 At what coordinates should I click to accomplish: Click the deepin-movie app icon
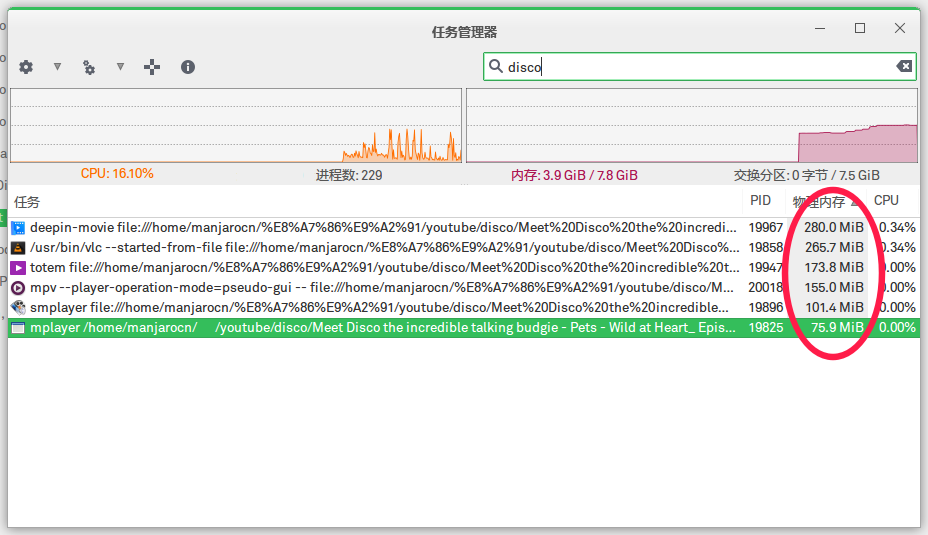coord(18,228)
